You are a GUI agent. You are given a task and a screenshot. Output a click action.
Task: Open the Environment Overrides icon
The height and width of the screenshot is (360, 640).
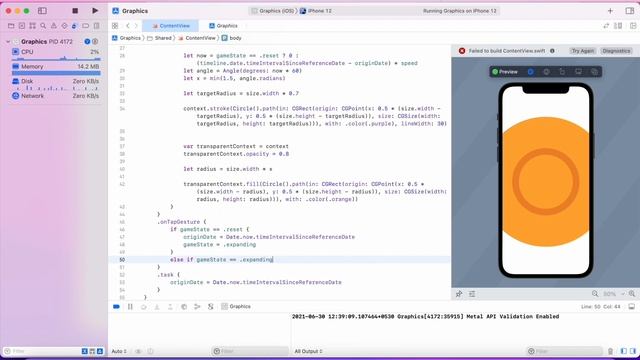pos(211,307)
